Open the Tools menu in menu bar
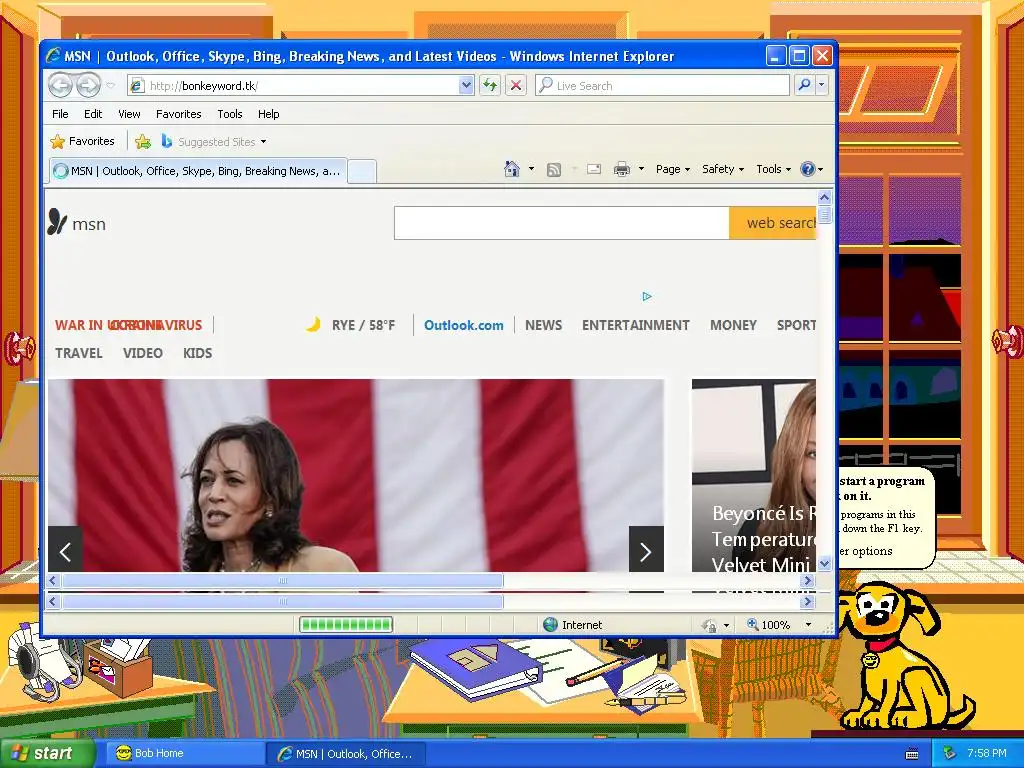1024x768 pixels. click(x=230, y=114)
